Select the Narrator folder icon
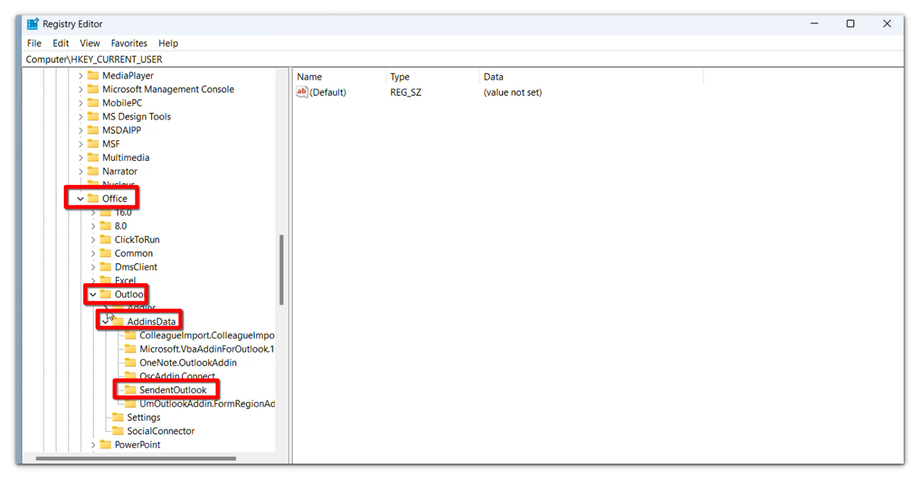The image size is (920, 481). tap(93, 171)
